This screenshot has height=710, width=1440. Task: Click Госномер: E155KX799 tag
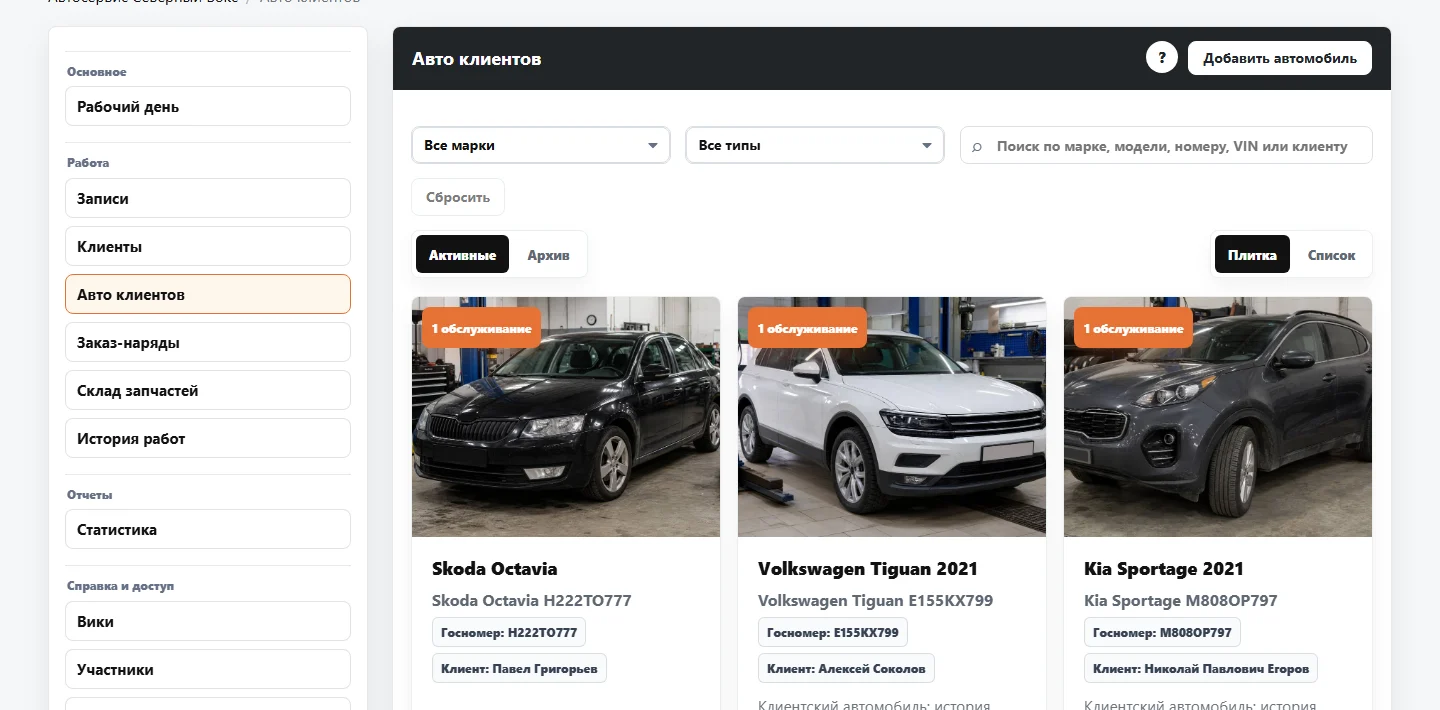pos(833,632)
